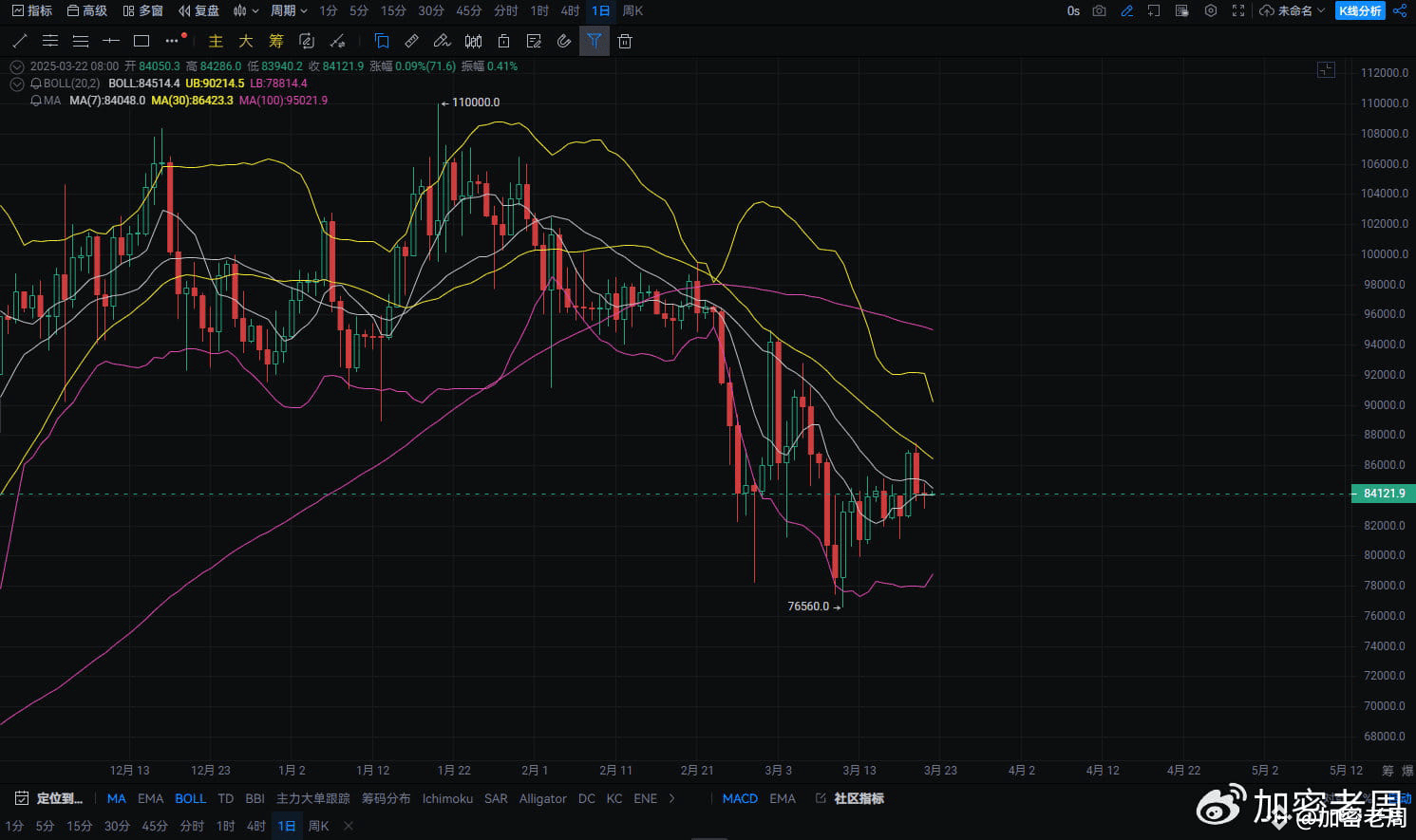Click the lock drawings icon
The width and height of the screenshot is (1416, 840).
(x=504, y=41)
